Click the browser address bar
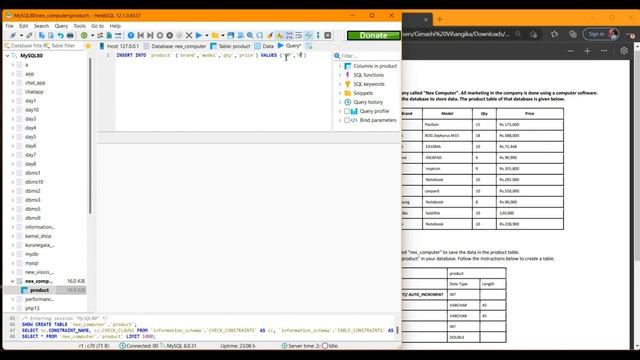Screen dimensions: 640x360 coord(457,34)
